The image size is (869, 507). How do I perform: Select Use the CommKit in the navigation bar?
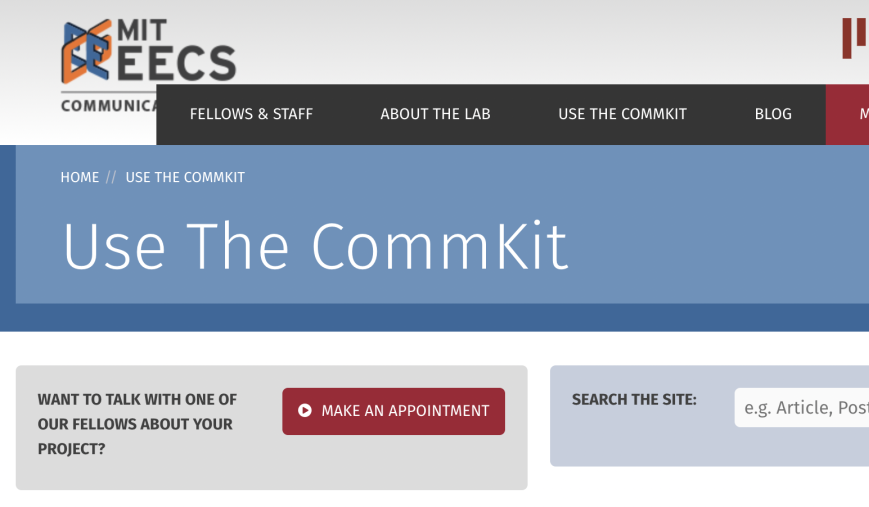pos(622,114)
